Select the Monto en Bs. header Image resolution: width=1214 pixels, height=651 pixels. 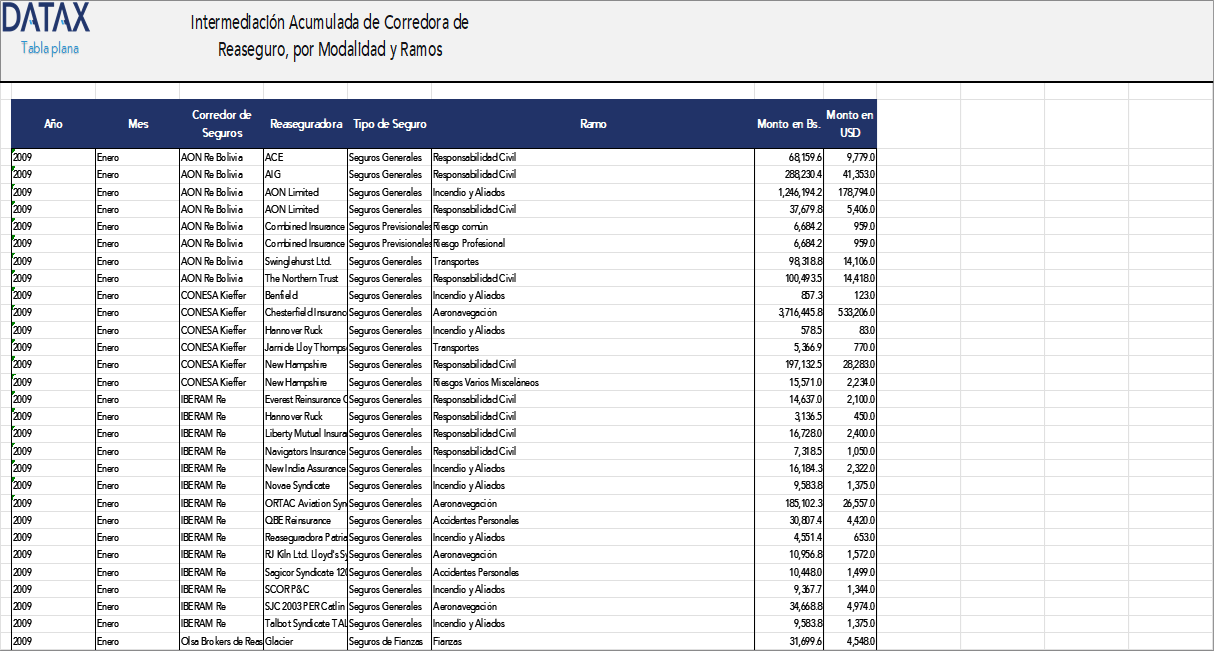tap(789, 124)
